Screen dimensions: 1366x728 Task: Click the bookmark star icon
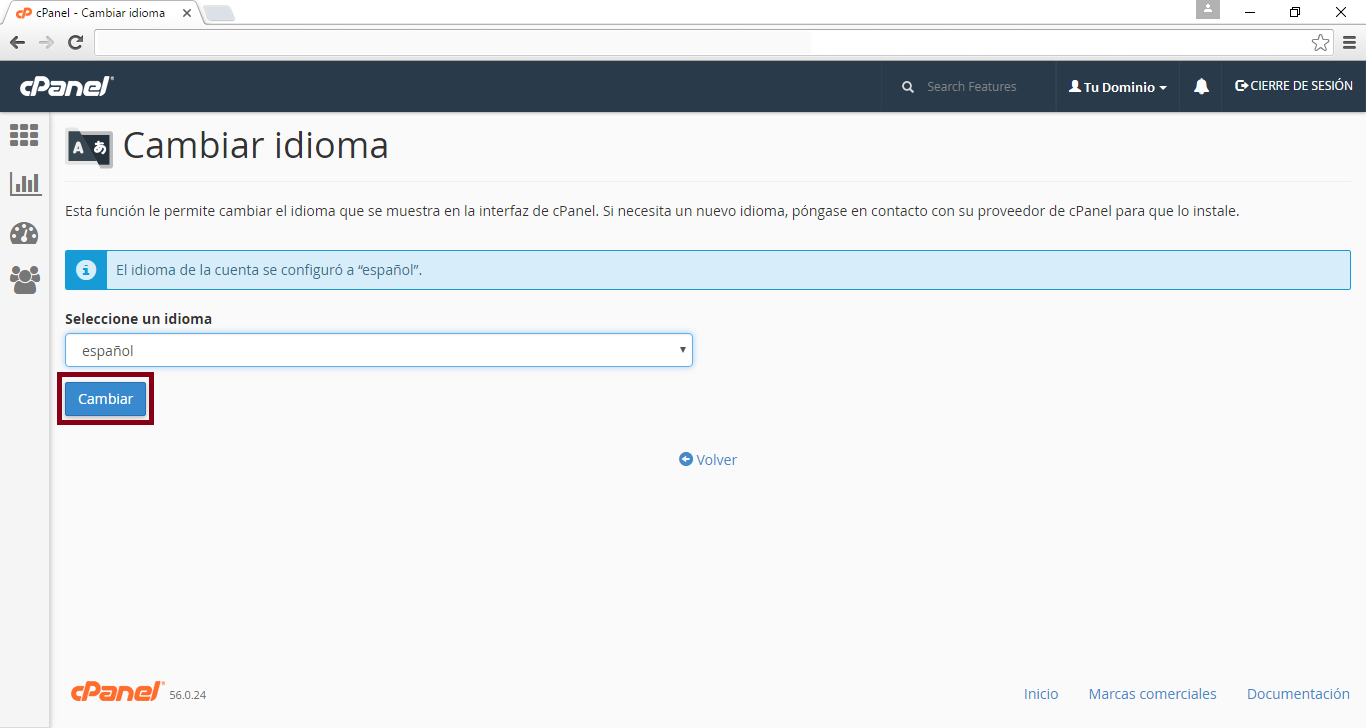pos(1320,42)
